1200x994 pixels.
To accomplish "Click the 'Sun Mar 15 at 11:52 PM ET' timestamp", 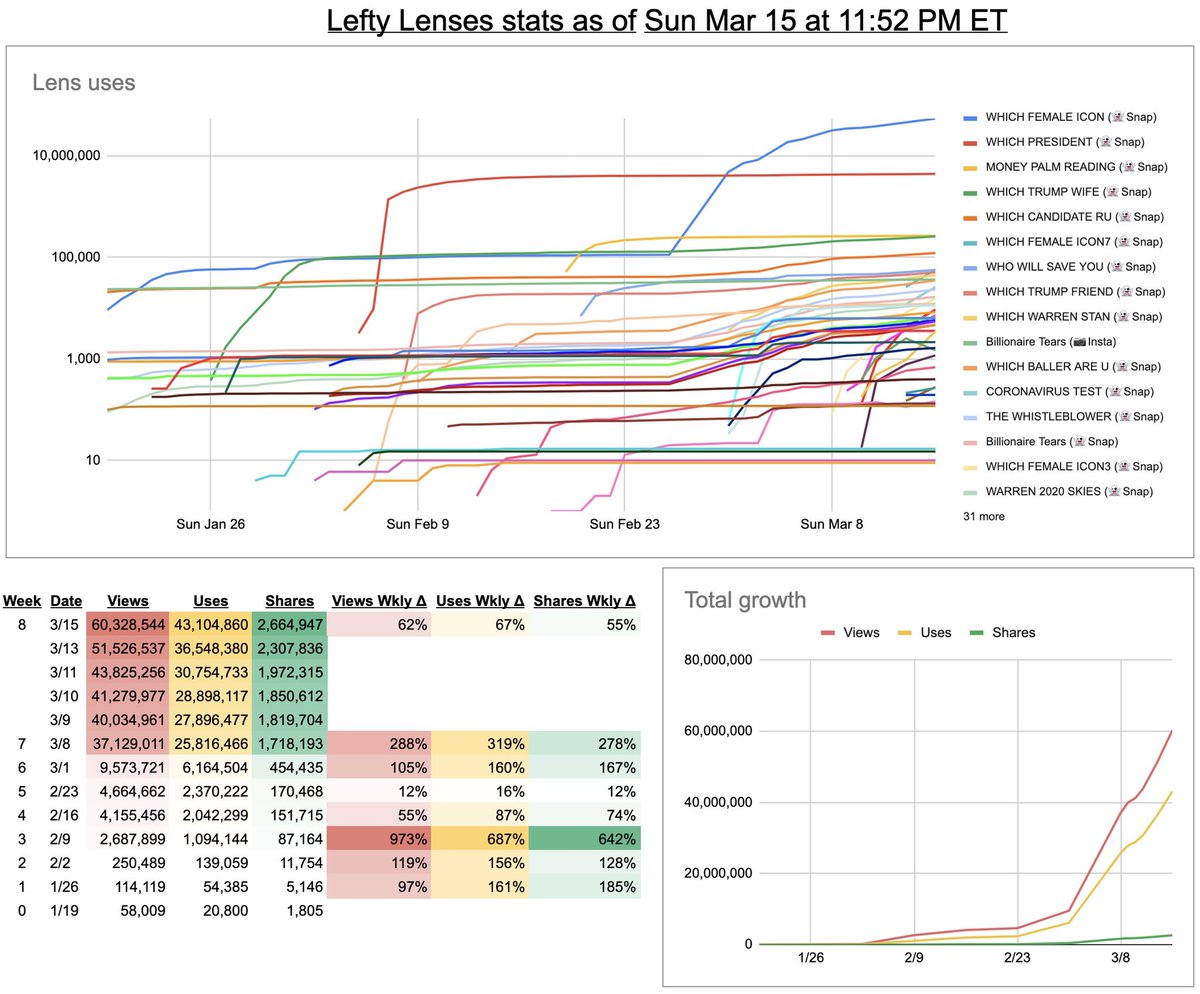I will [826, 20].
